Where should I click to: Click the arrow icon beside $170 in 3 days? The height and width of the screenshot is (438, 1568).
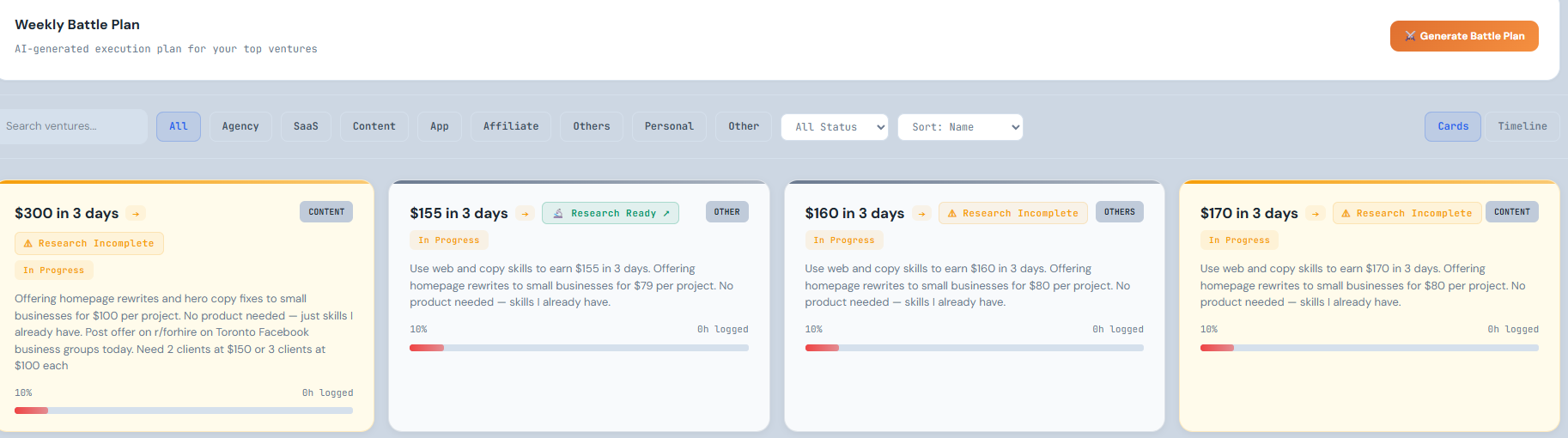(1316, 214)
